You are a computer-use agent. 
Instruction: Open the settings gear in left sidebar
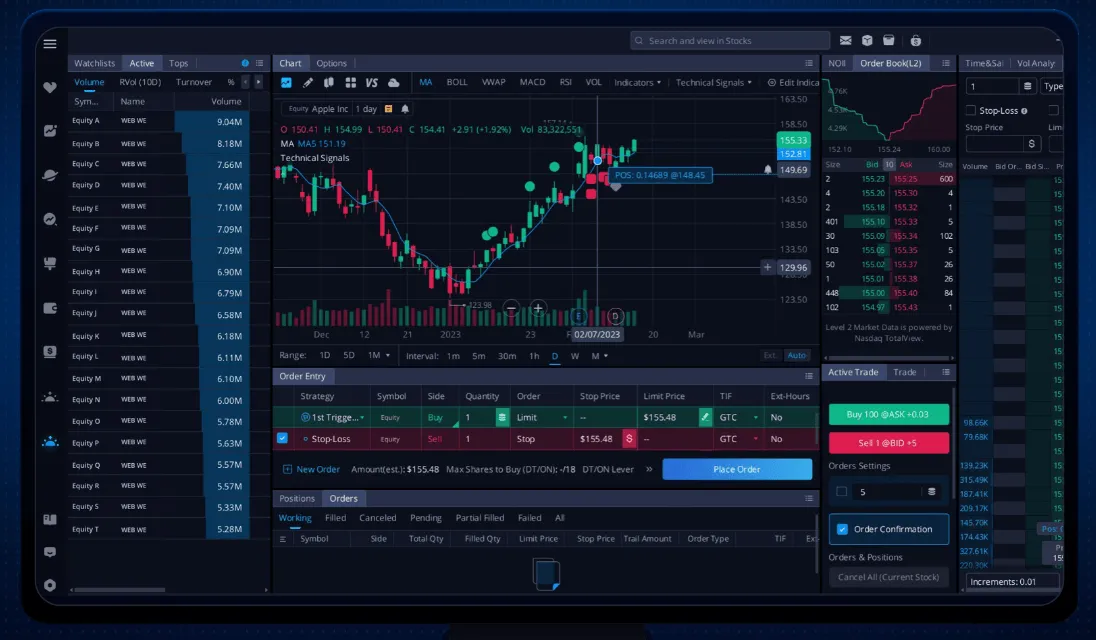pyautogui.click(x=50, y=585)
